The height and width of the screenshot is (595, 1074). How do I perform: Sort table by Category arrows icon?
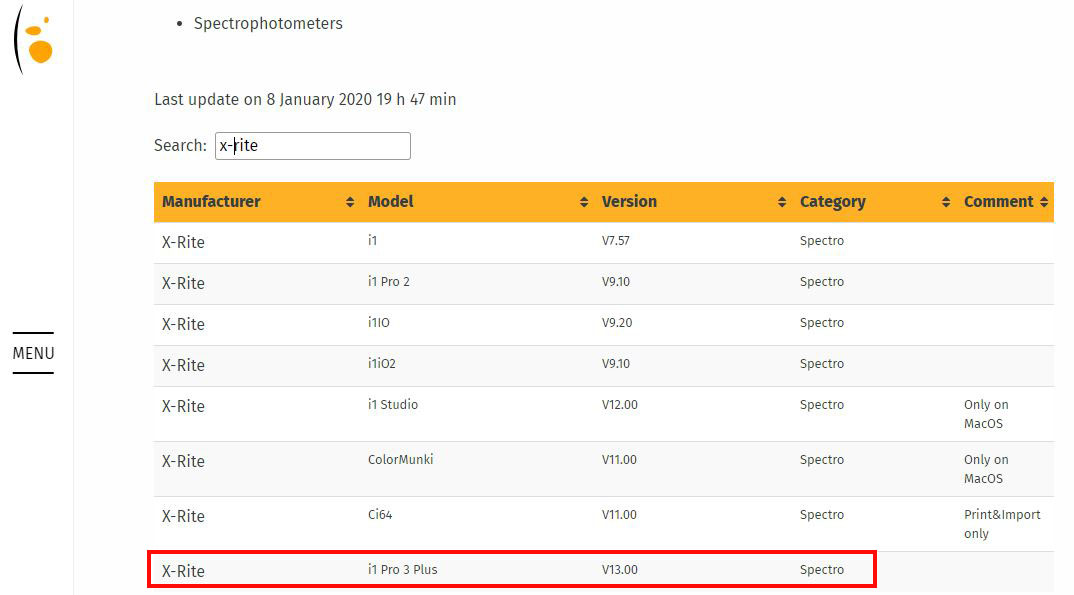tap(946, 202)
